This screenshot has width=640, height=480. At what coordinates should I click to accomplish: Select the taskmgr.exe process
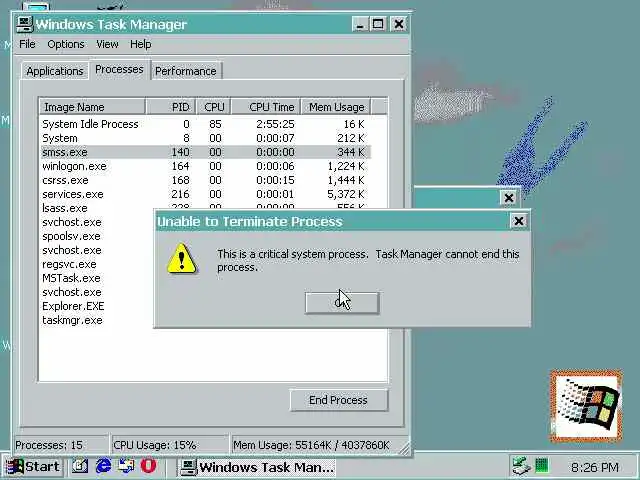point(73,320)
